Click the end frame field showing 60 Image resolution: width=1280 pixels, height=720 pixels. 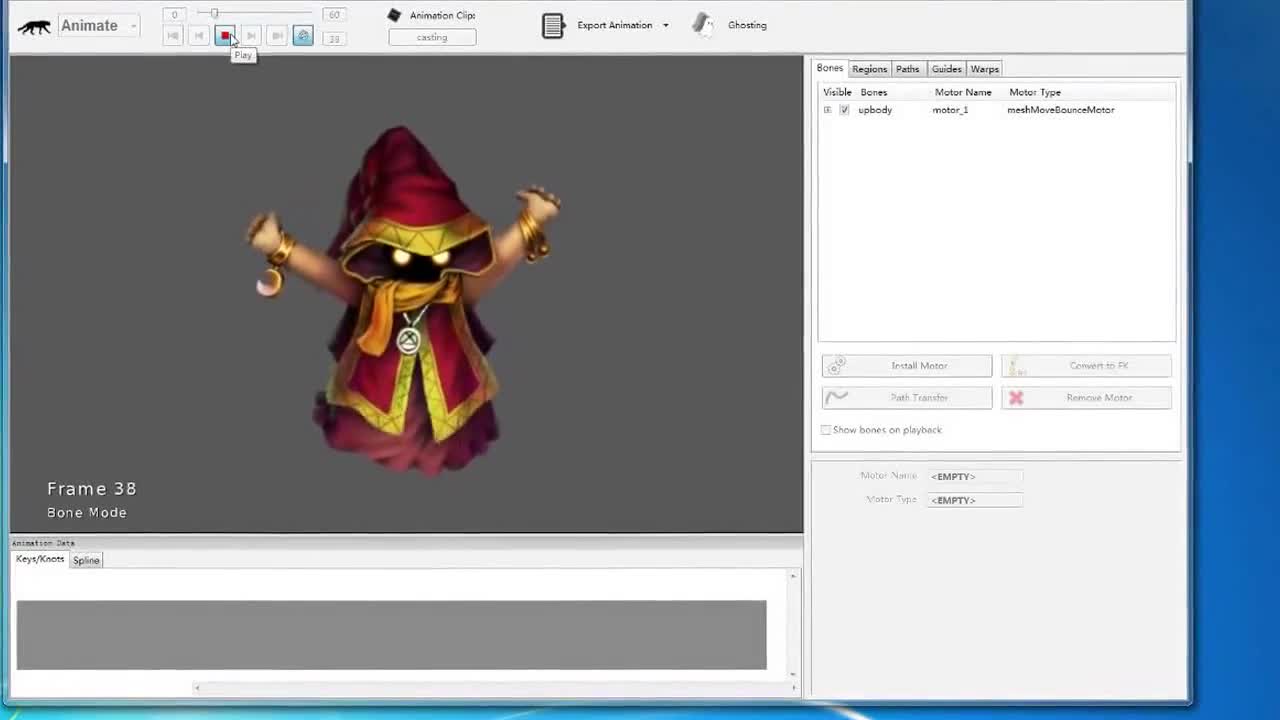334,15
